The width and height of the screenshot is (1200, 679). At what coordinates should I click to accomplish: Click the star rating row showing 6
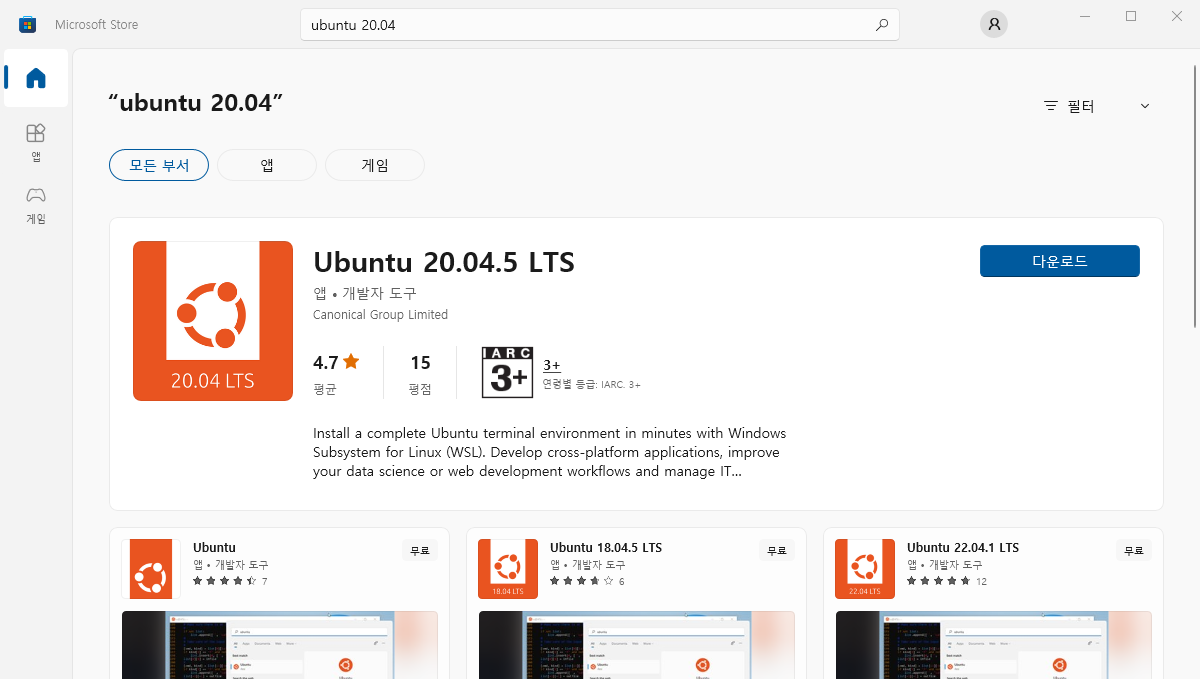click(x=587, y=581)
